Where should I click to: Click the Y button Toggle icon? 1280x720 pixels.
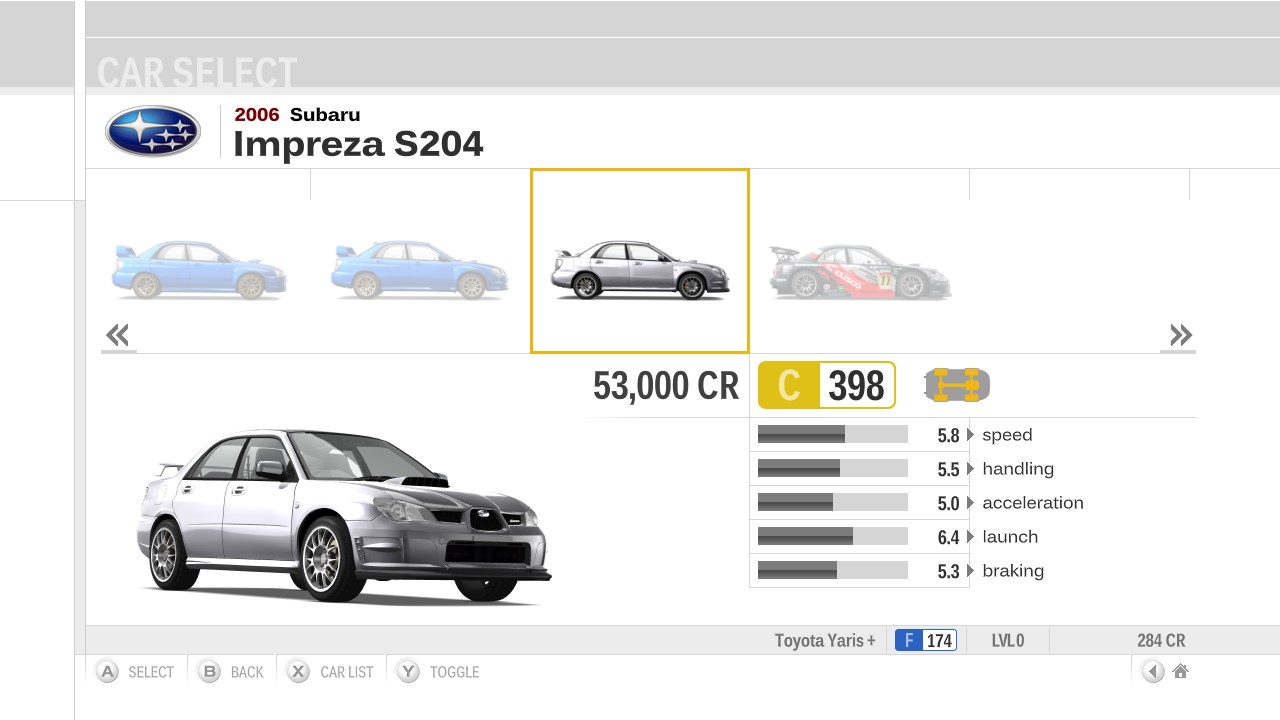[408, 671]
